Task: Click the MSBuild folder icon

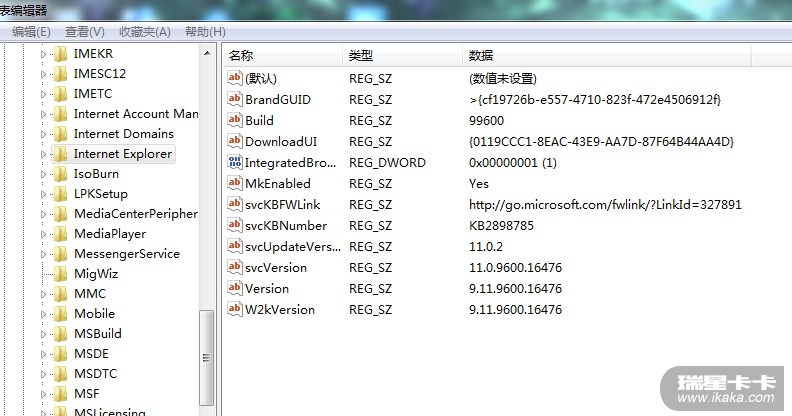Action: [x=60, y=334]
